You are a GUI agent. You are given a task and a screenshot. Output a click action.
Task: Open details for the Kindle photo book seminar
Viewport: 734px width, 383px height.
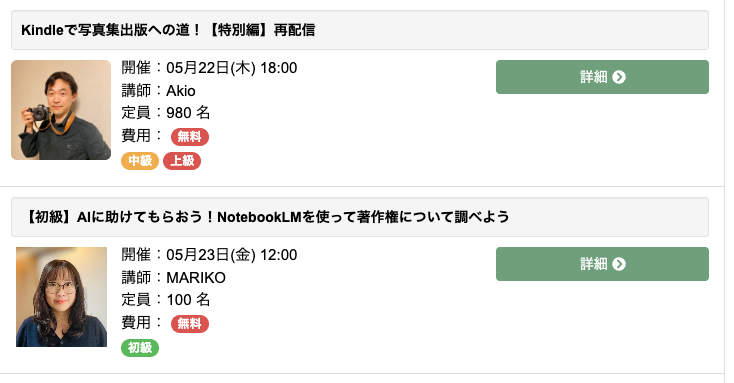(x=602, y=77)
